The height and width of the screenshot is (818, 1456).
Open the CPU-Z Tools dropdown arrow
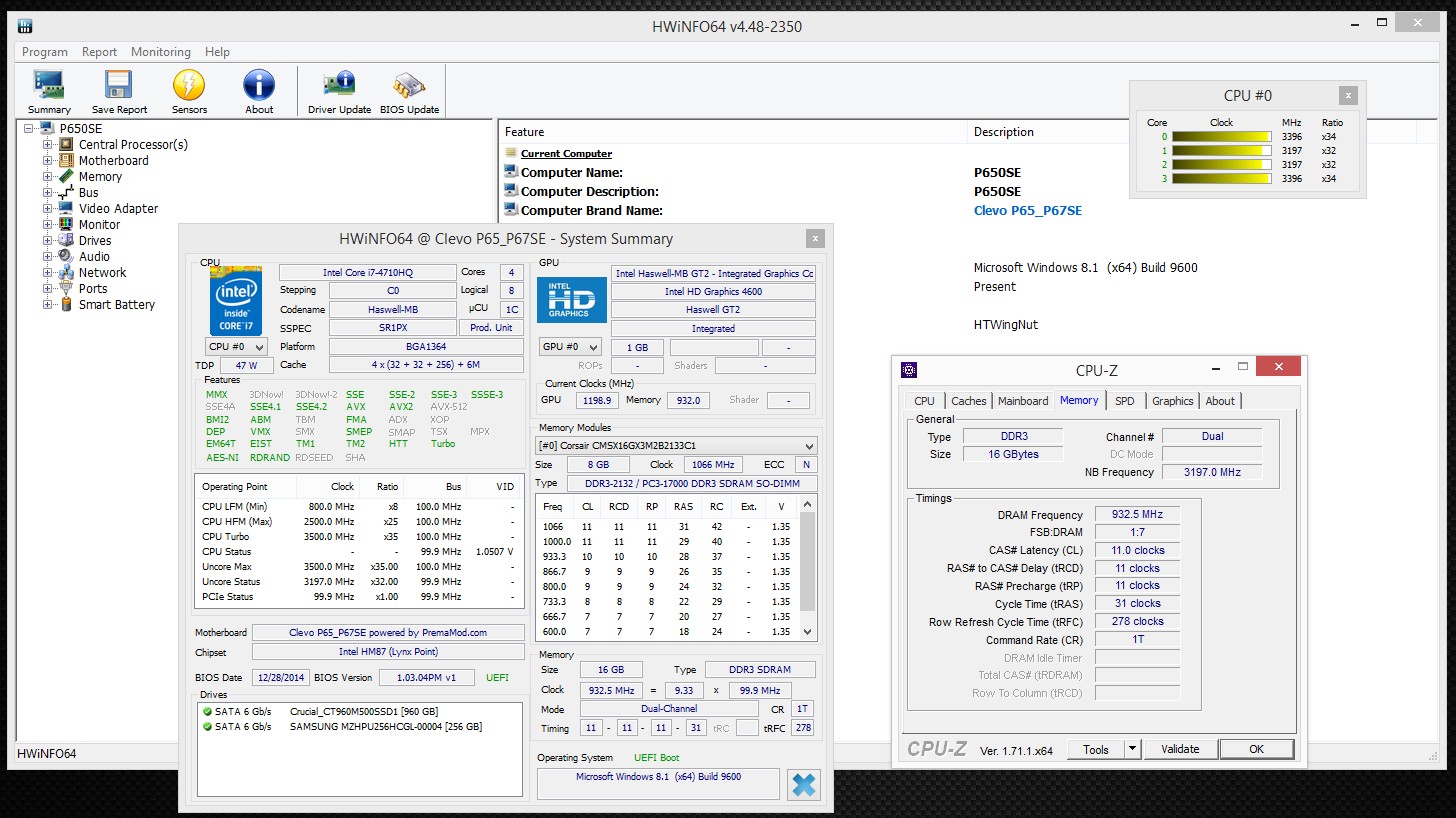click(1132, 749)
